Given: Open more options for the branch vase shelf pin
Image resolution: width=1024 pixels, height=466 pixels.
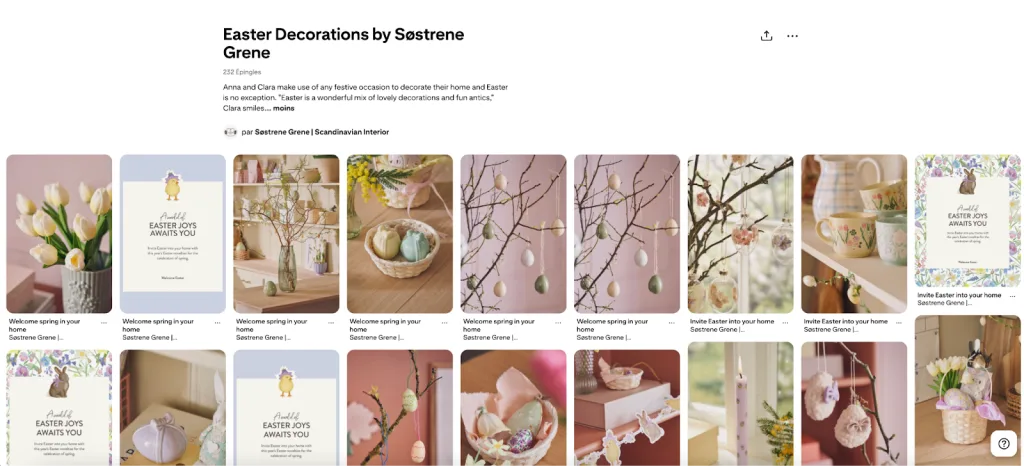Looking at the screenshot, I should [x=331, y=322].
